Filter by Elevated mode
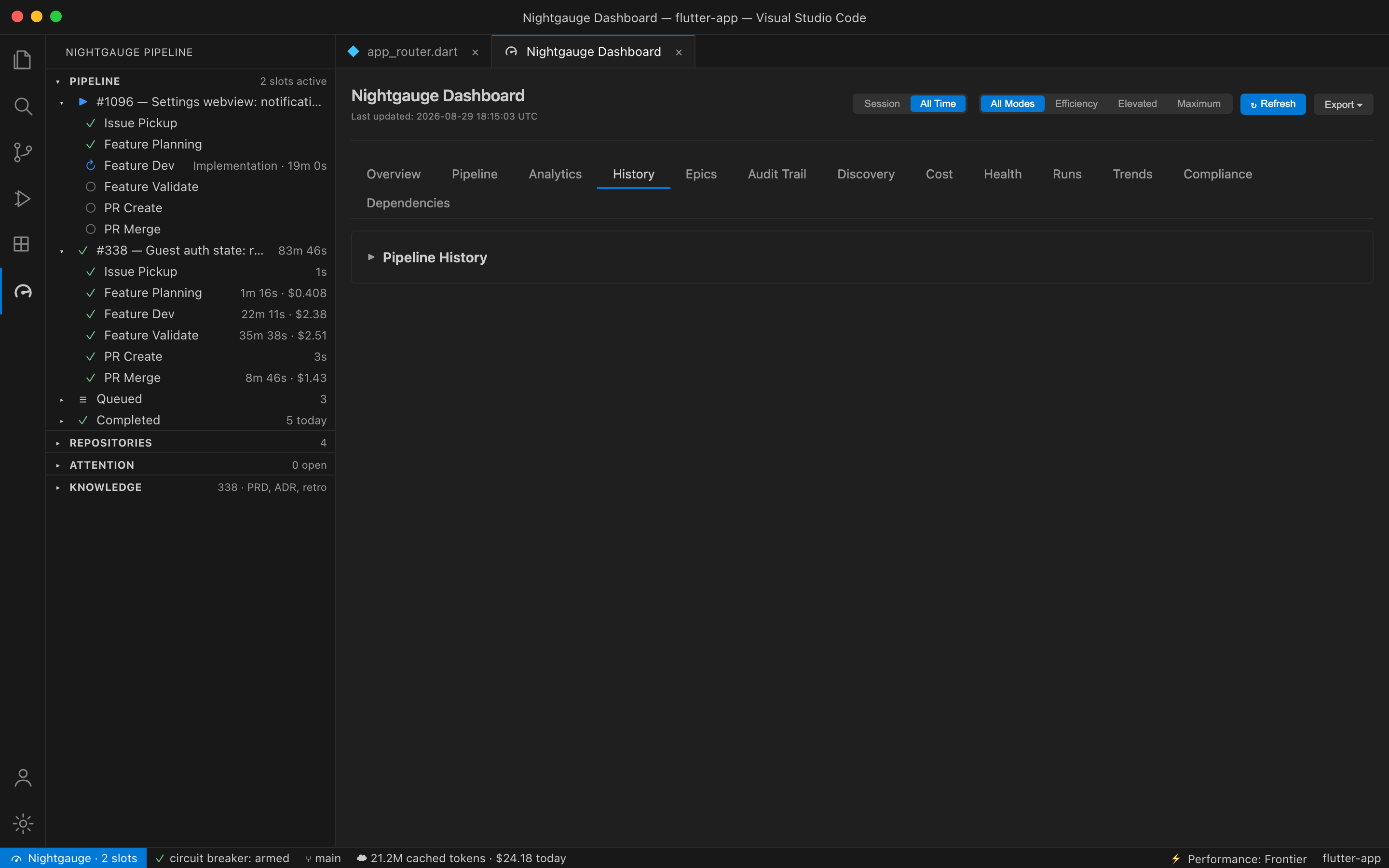 [x=1137, y=104]
